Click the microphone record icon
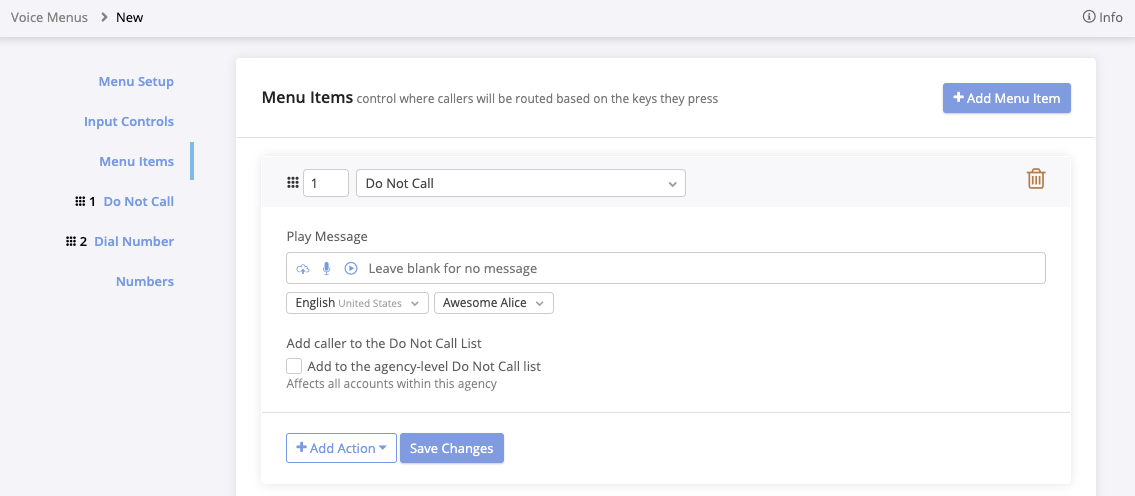The image size is (1135, 496). tap(326, 268)
